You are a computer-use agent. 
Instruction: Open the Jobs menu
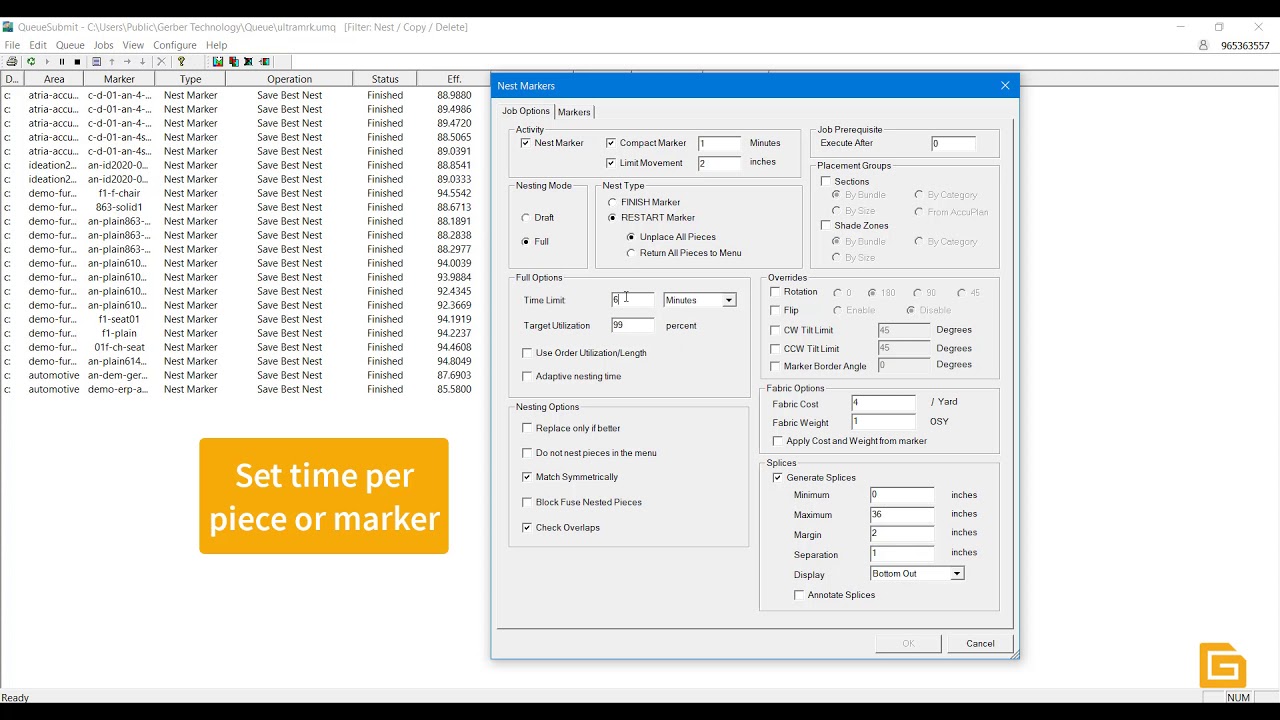click(x=104, y=45)
